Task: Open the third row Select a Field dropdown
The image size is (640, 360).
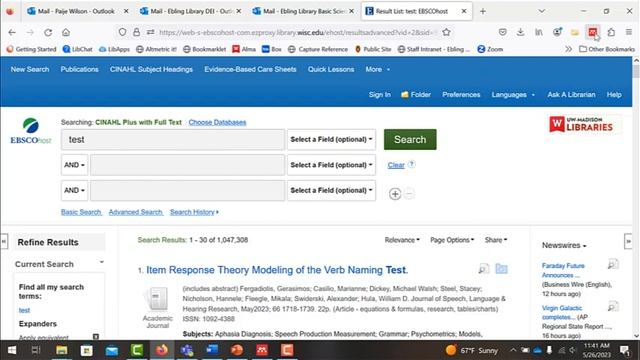Action: (x=331, y=190)
